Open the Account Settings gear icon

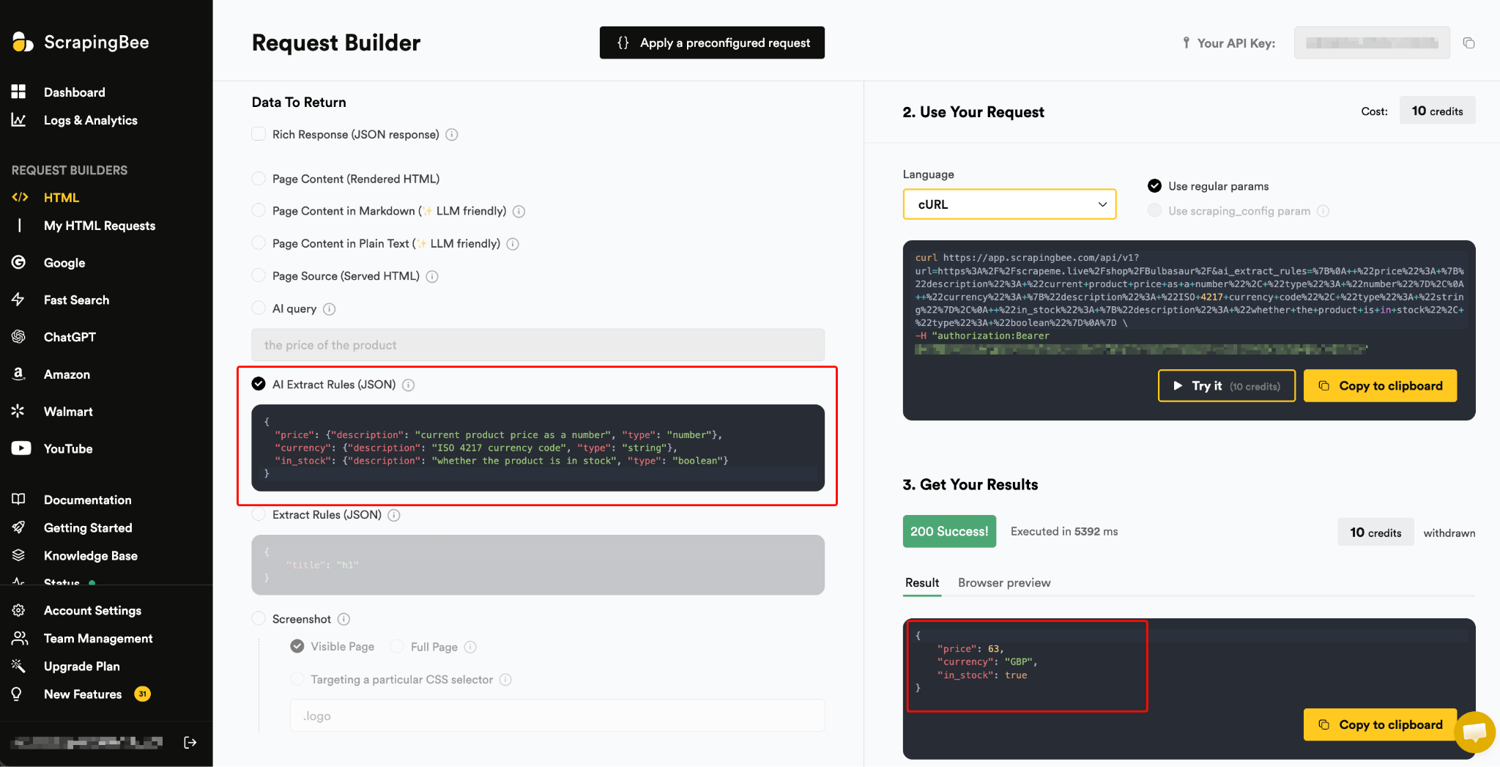pyautogui.click(x=19, y=610)
